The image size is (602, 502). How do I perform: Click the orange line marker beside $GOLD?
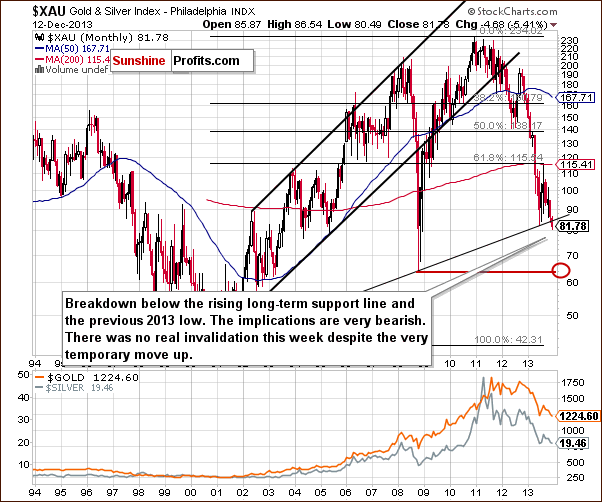click(40, 378)
